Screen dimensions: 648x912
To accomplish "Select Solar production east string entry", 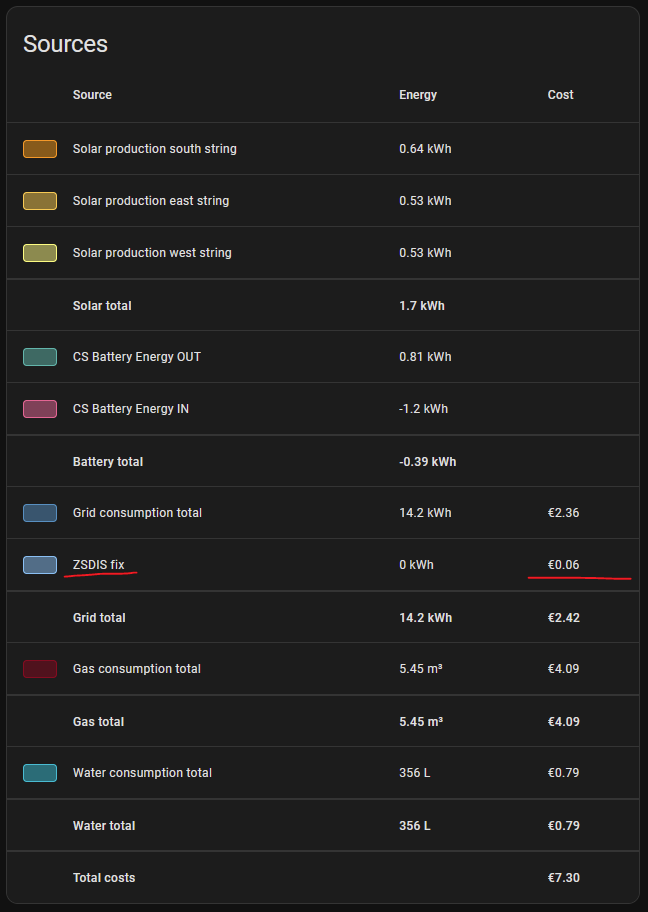I will pyautogui.click(x=151, y=201).
